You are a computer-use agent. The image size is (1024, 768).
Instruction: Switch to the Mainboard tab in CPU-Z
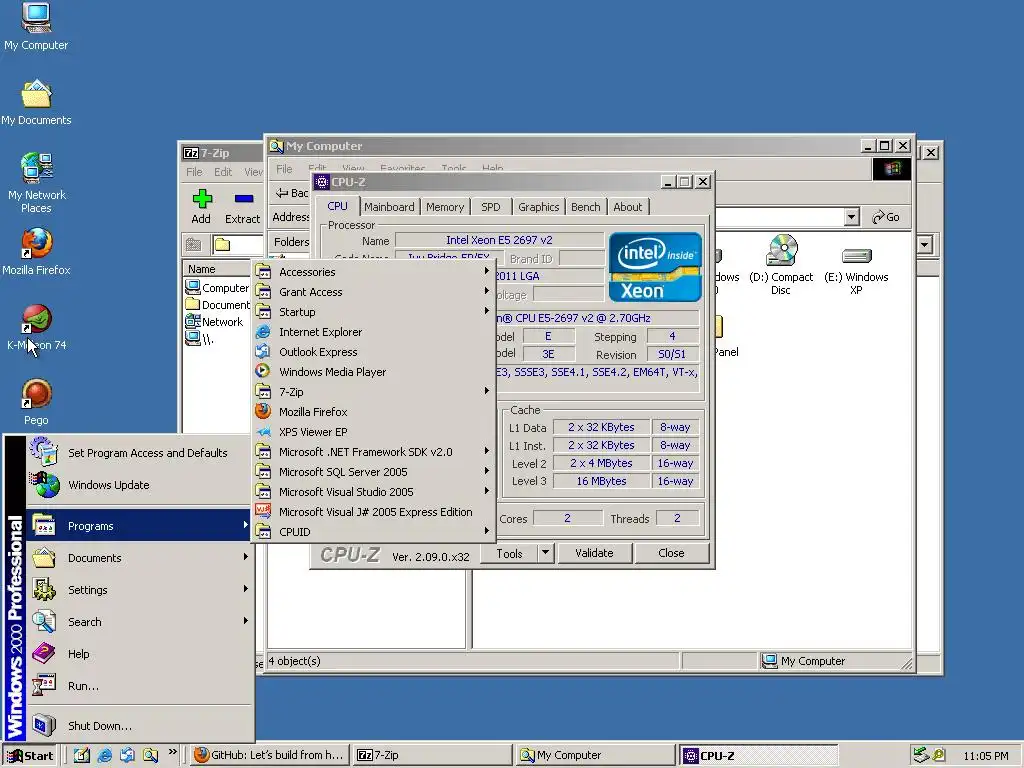point(389,207)
